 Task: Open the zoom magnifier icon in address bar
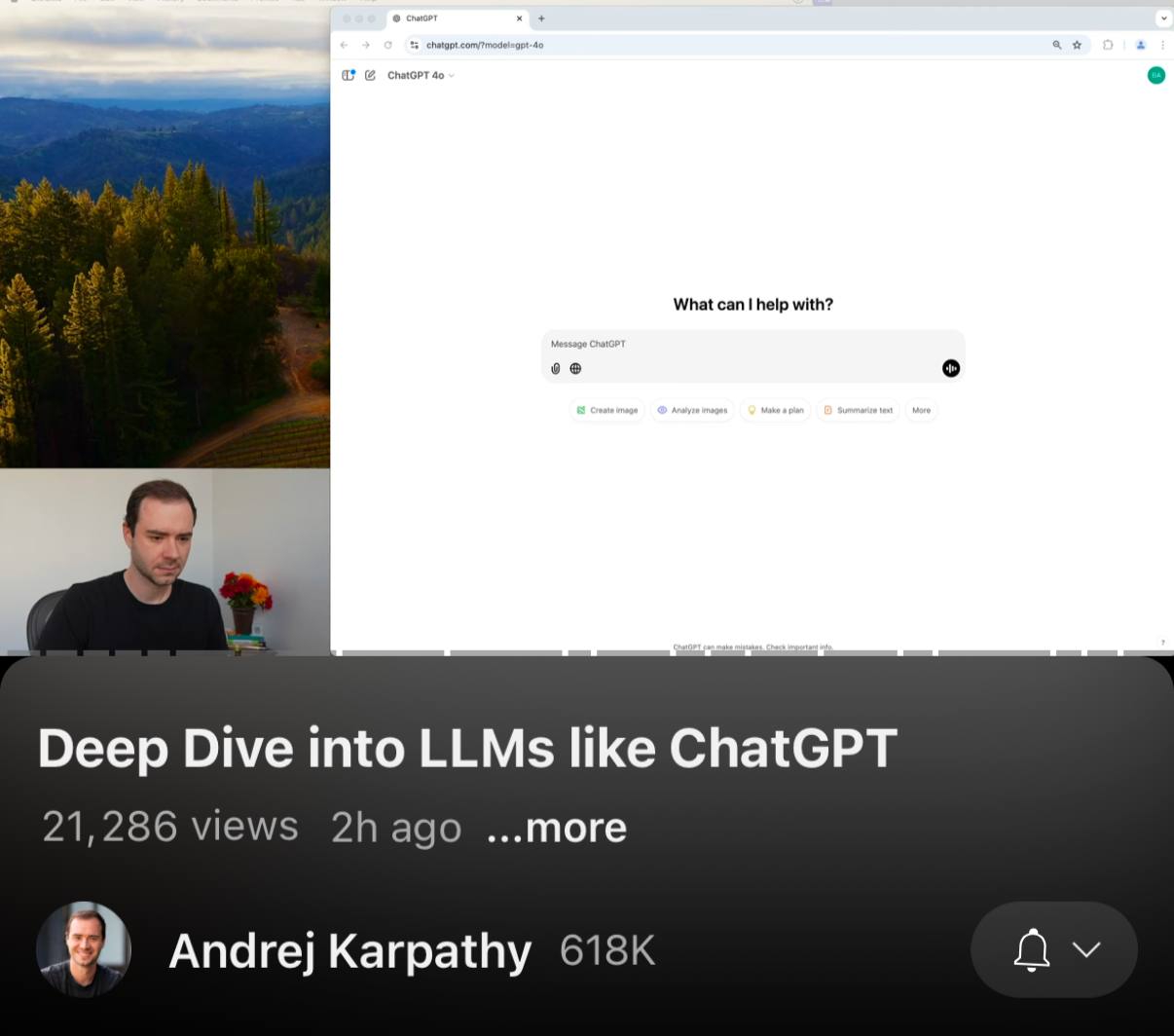pos(1057,45)
